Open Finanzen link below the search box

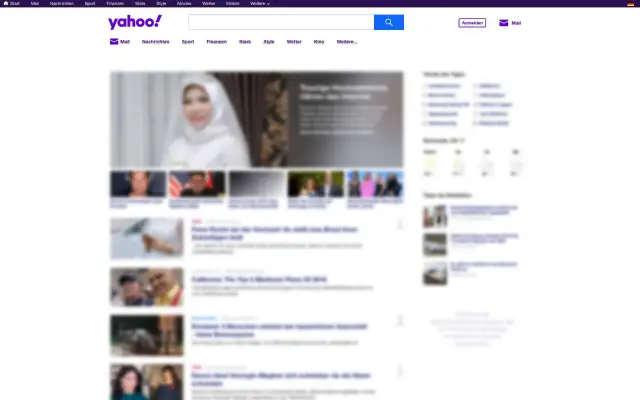(x=216, y=42)
